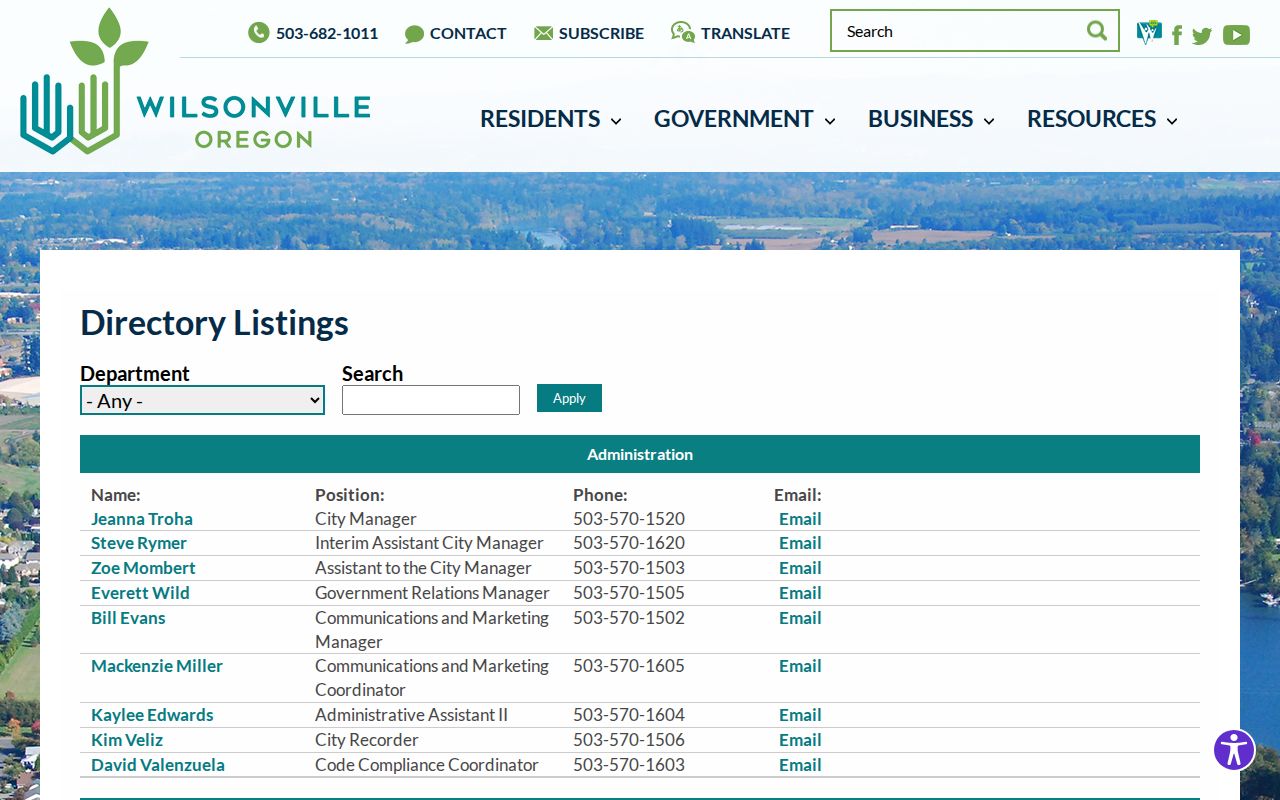Click Email link for Zoe Mombert
Screen dimensions: 1280x800
[x=800, y=568]
